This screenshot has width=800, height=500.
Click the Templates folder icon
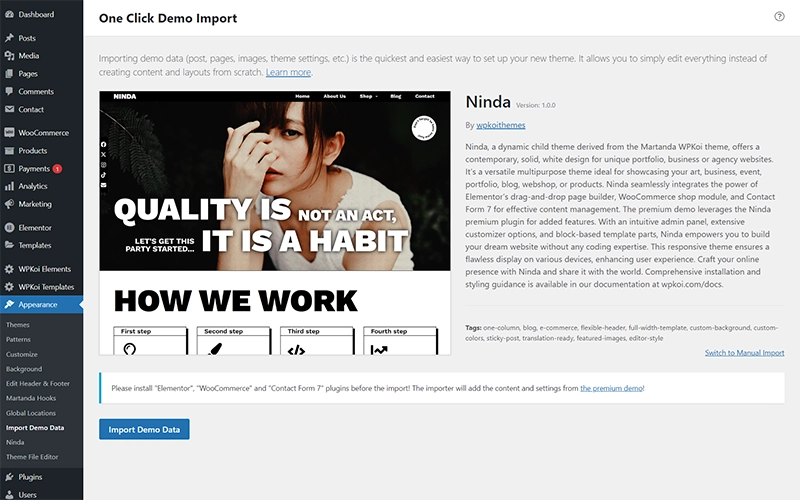tap(9, 245)
